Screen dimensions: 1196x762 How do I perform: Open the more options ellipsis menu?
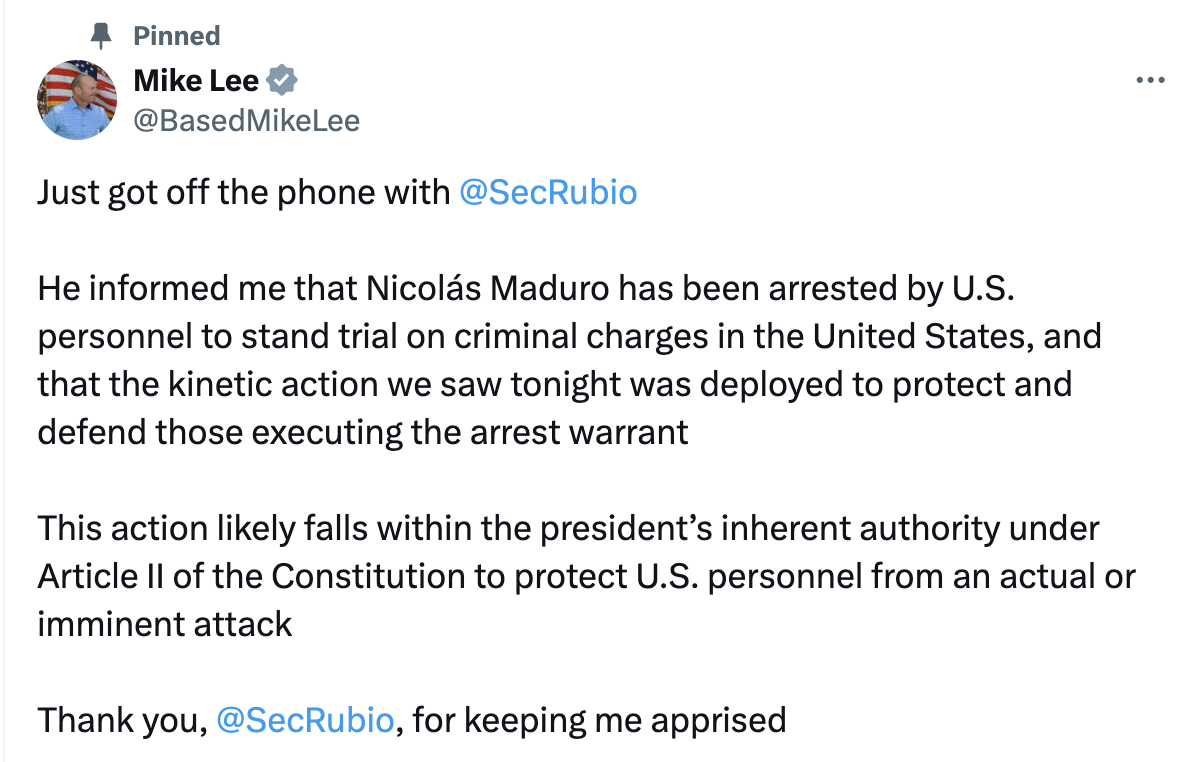point(1151,80)
